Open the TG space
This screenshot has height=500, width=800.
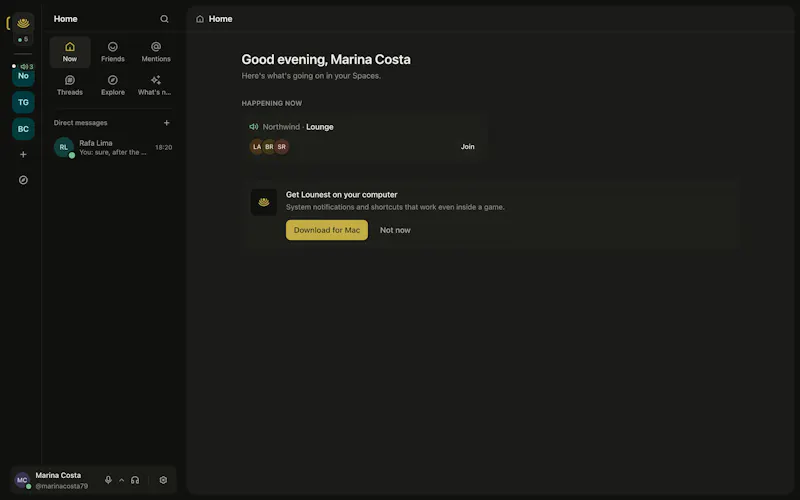(23, 102)
